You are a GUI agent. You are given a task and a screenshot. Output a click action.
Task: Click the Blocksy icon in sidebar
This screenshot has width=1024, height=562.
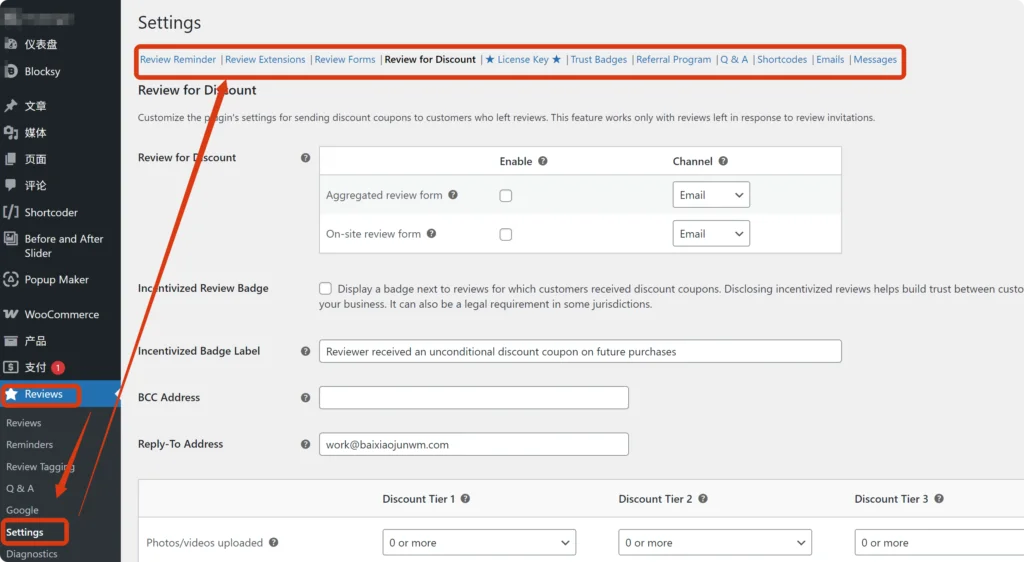click(x=11, y=71)
